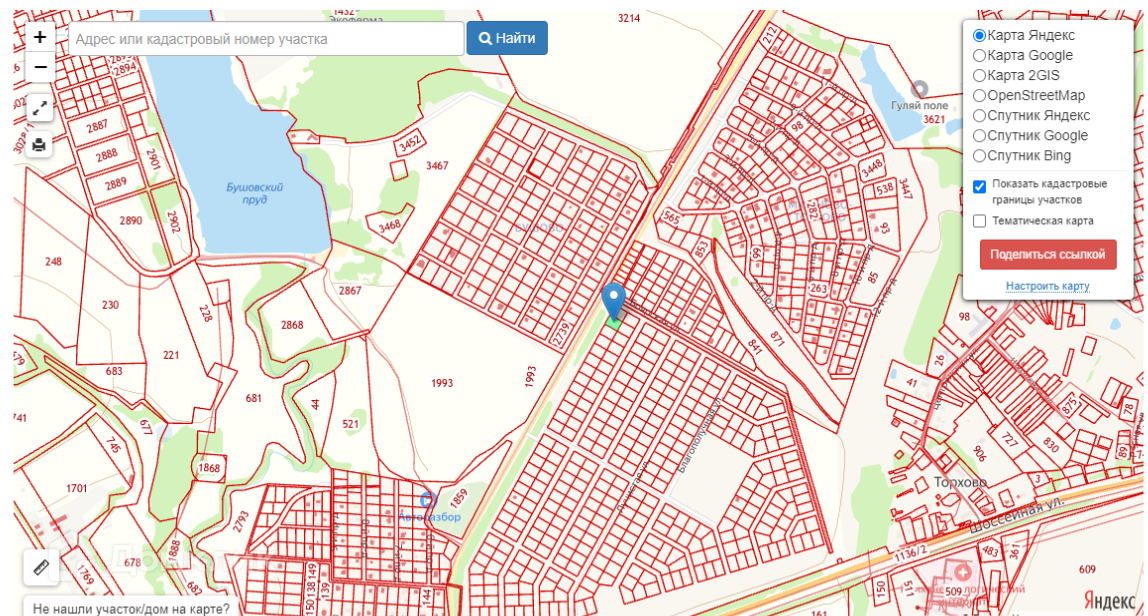This screenshot has height=616, width=1148.
Task: Click the parcel labeled 2889
Action: (x=115, y=184)
